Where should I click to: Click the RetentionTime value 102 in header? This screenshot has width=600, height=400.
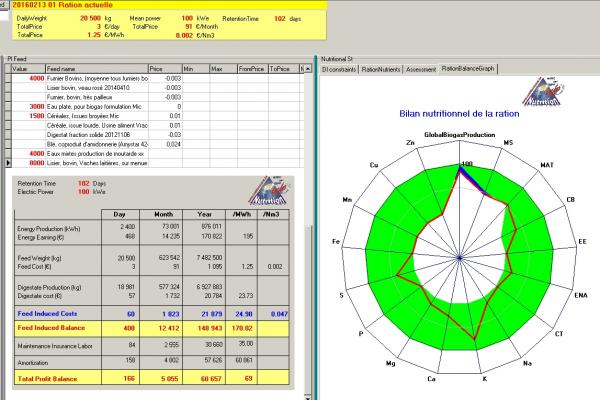[280, 18]
